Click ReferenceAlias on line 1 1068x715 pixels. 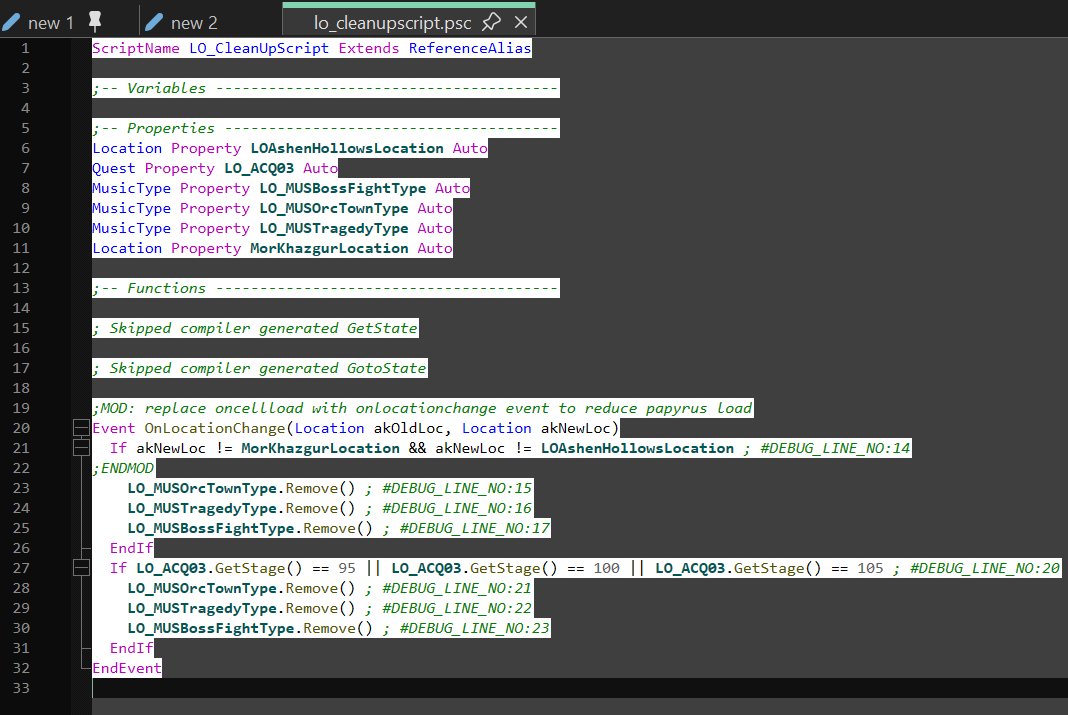pos(469,48)
